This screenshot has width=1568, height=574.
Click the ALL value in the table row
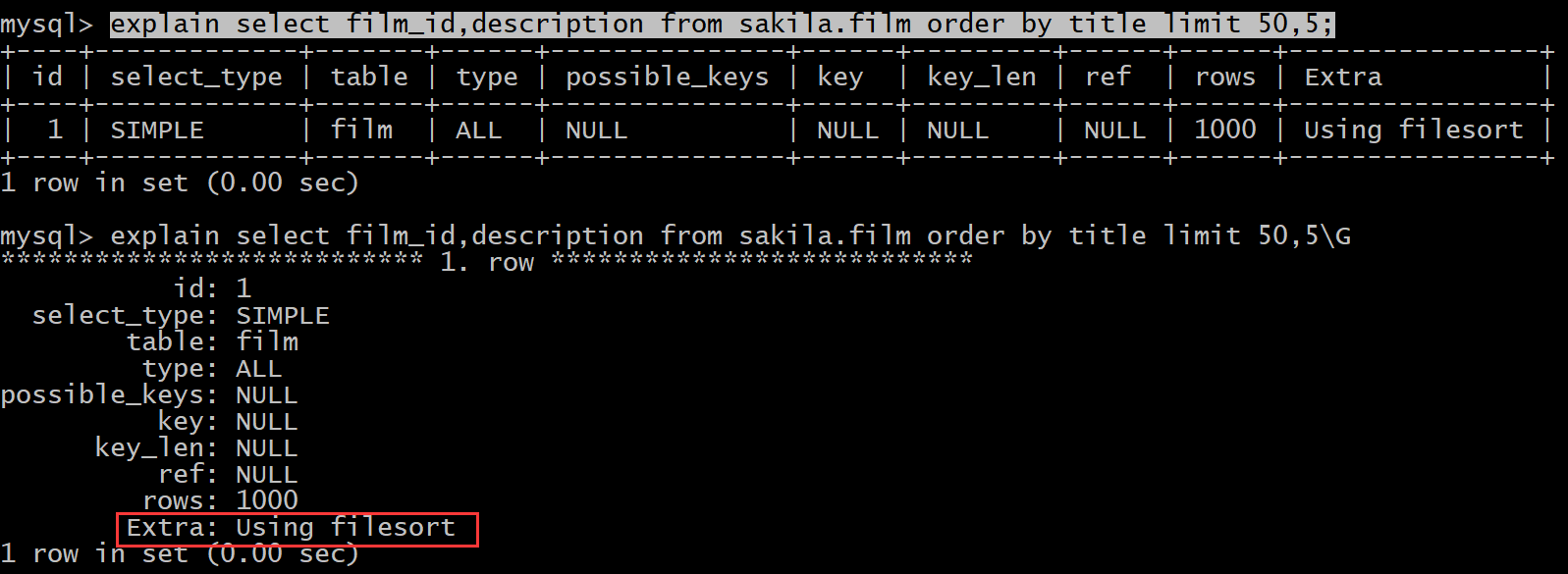478,130
